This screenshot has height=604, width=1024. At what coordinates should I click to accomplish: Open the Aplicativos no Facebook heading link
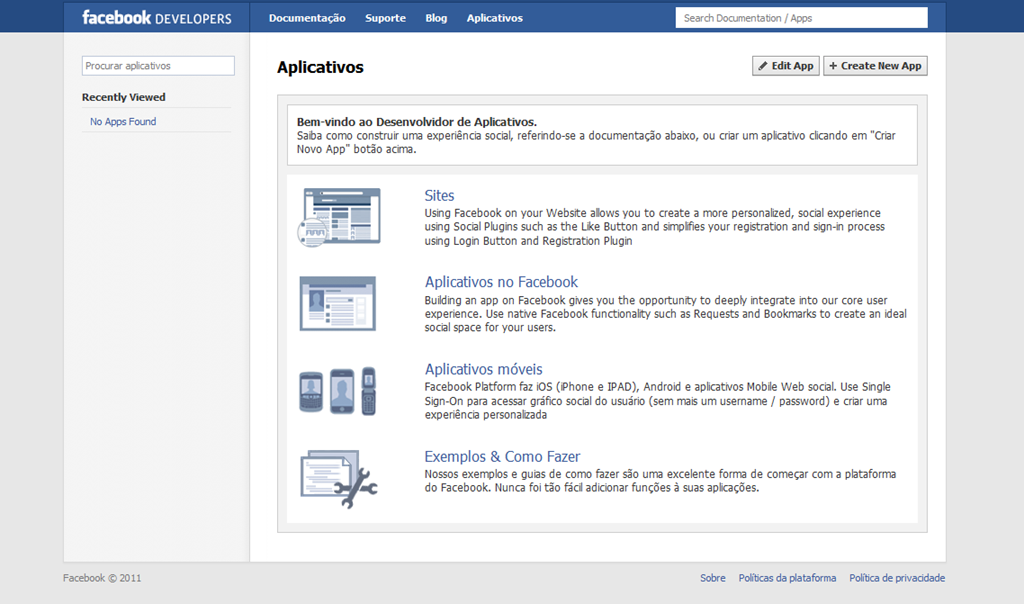501,282
